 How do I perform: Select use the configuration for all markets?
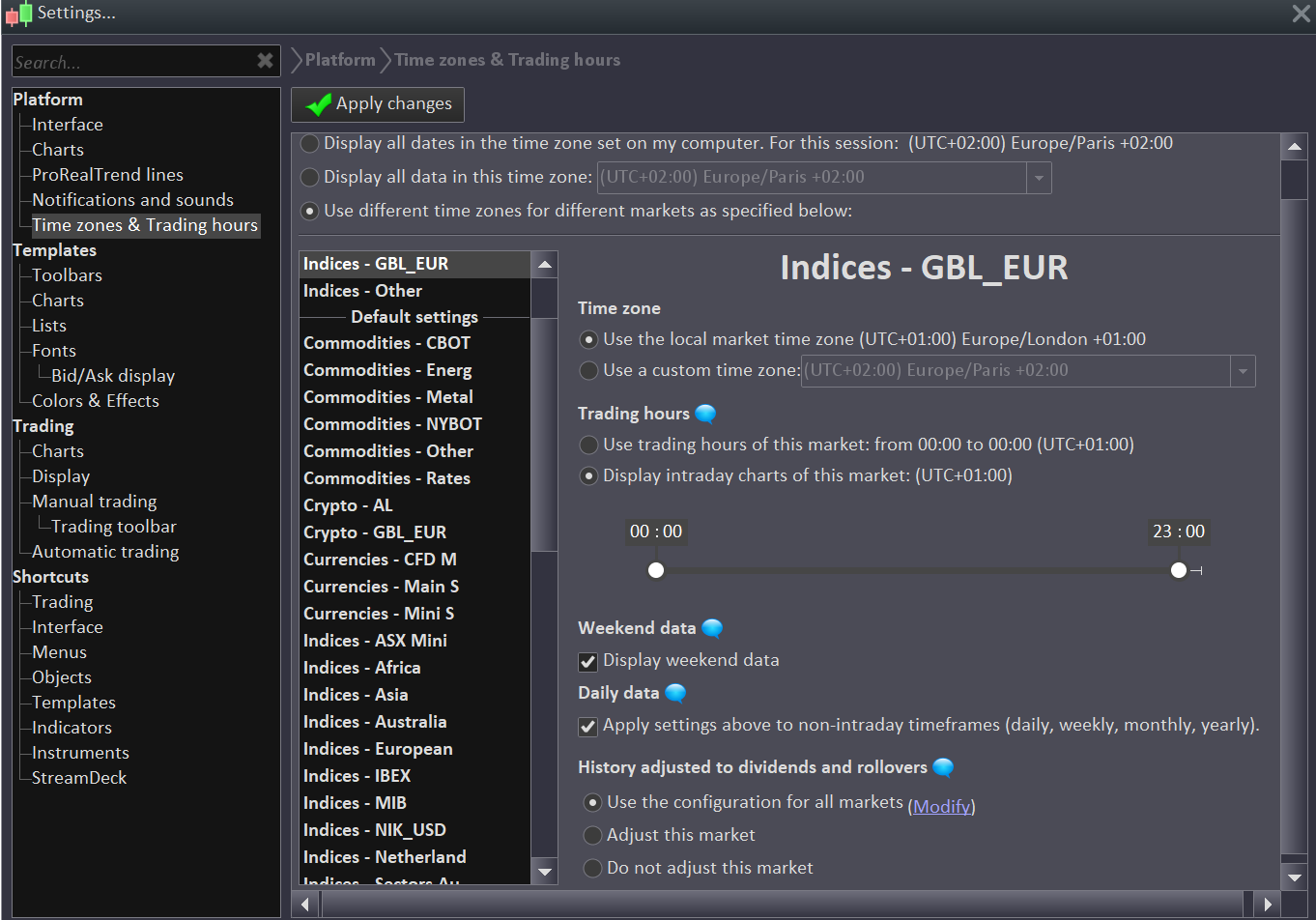coord(592,802)
